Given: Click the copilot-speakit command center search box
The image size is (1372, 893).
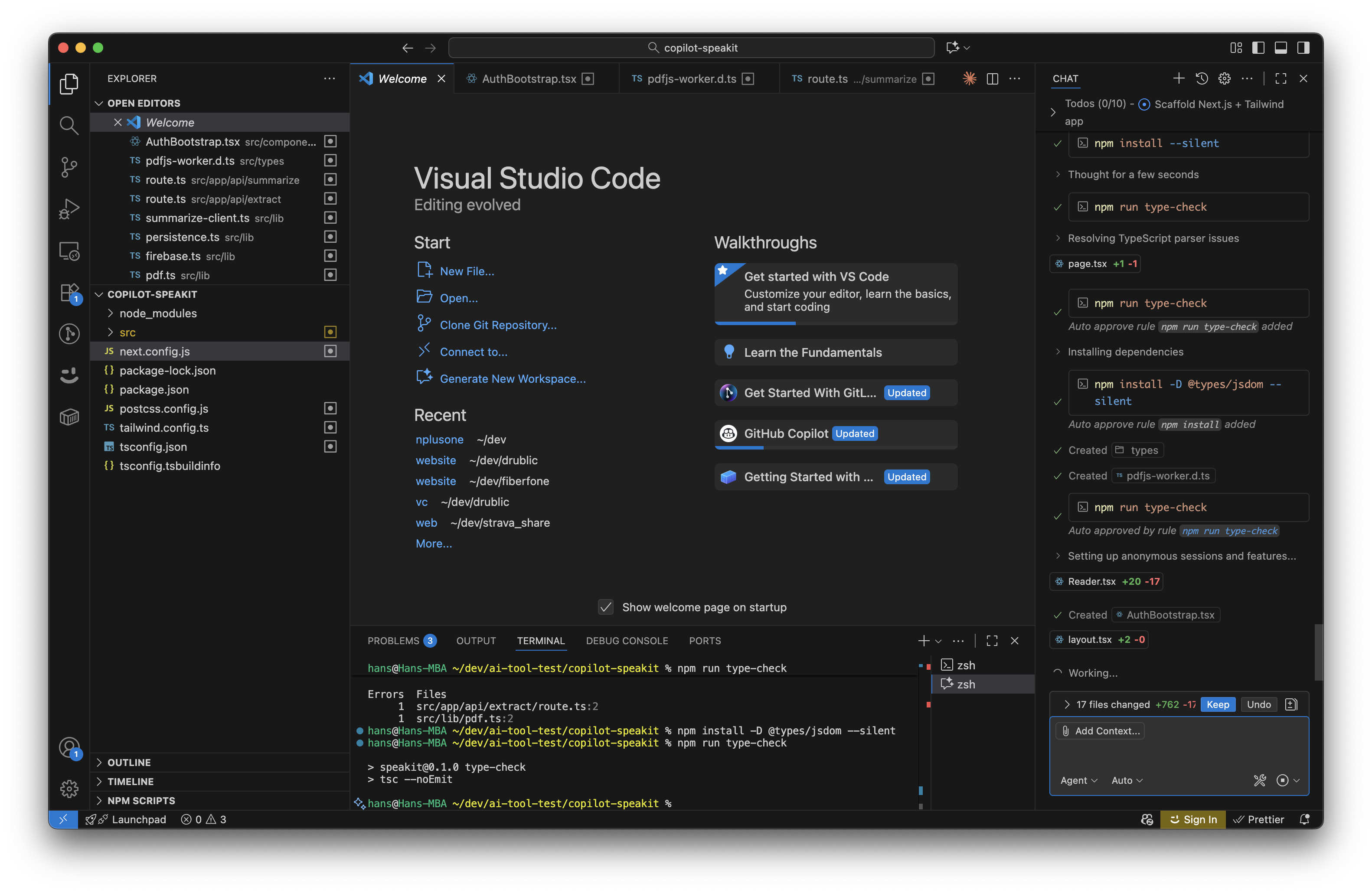Looking at the screenshot, I should [x=691, y=48].
